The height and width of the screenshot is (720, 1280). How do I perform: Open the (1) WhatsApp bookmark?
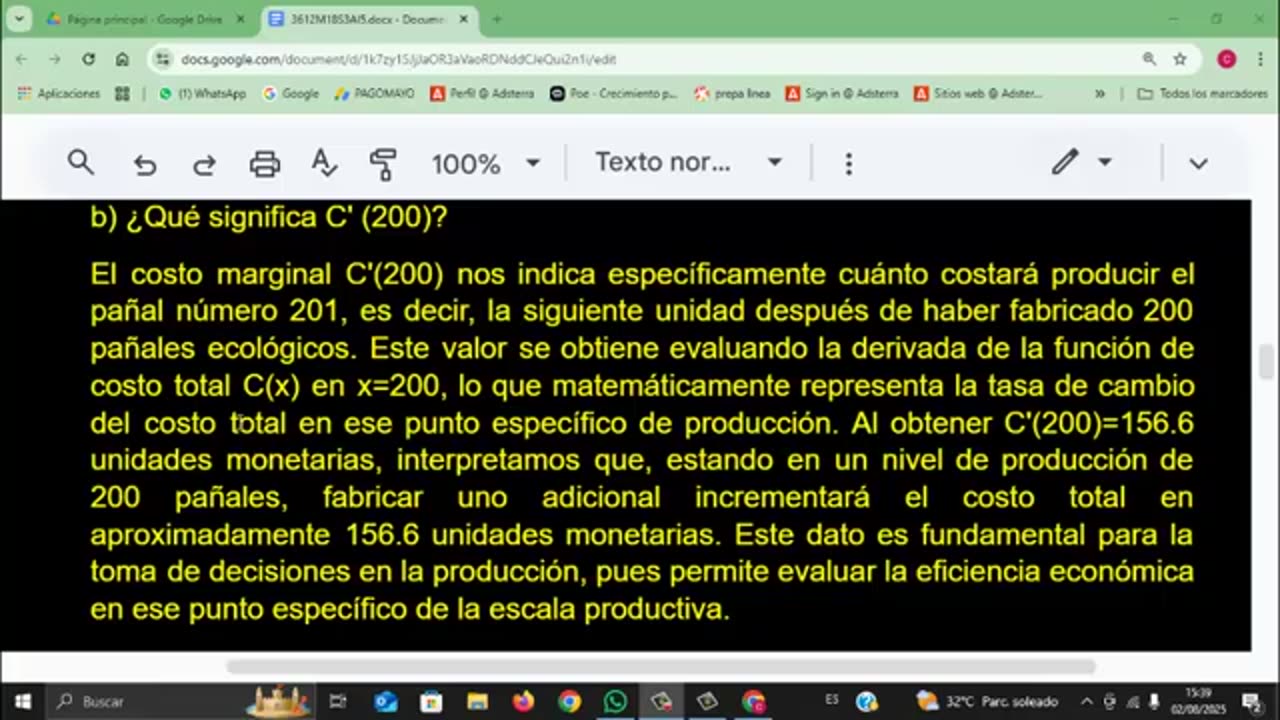point(202,93)
